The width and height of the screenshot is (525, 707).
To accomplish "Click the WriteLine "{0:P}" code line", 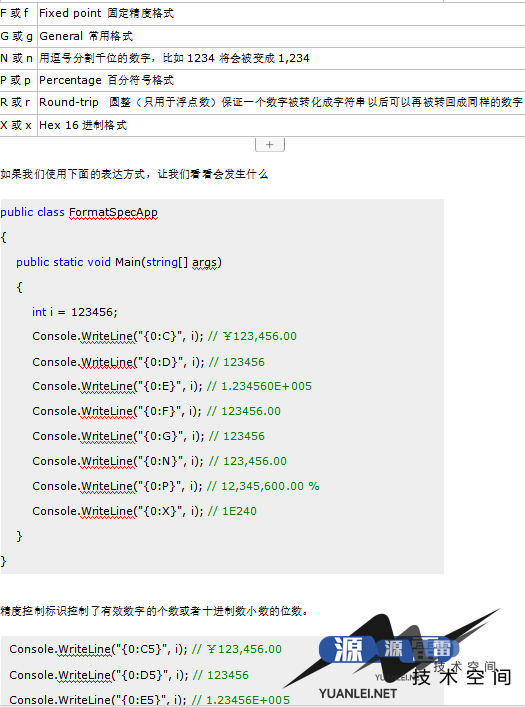I will (x=175, y=486).
